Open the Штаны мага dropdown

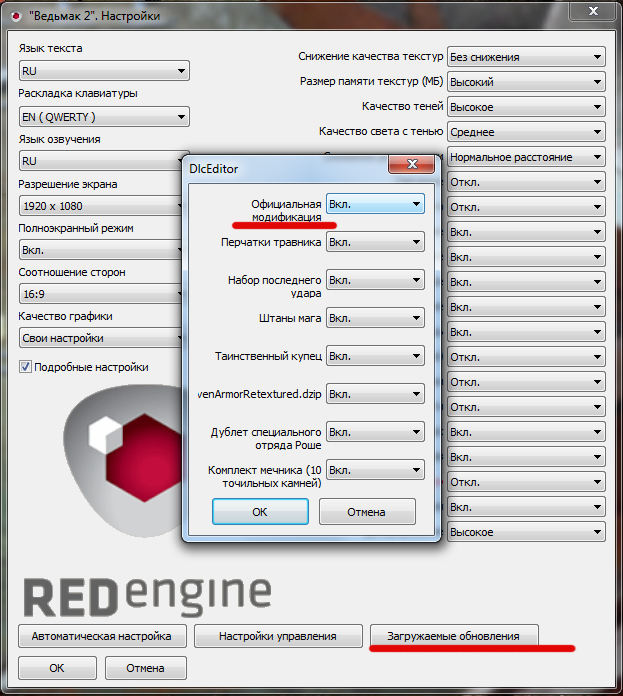(375, 318)
